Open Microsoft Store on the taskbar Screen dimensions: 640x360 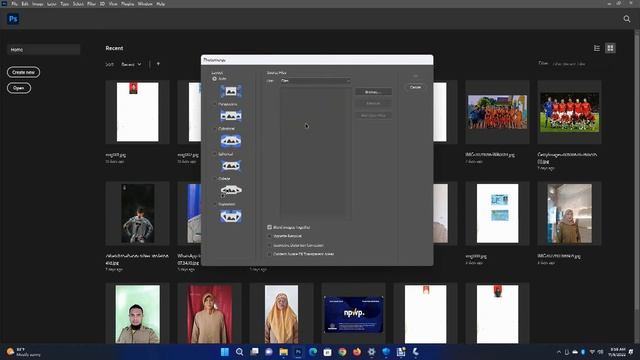(327, 352)
